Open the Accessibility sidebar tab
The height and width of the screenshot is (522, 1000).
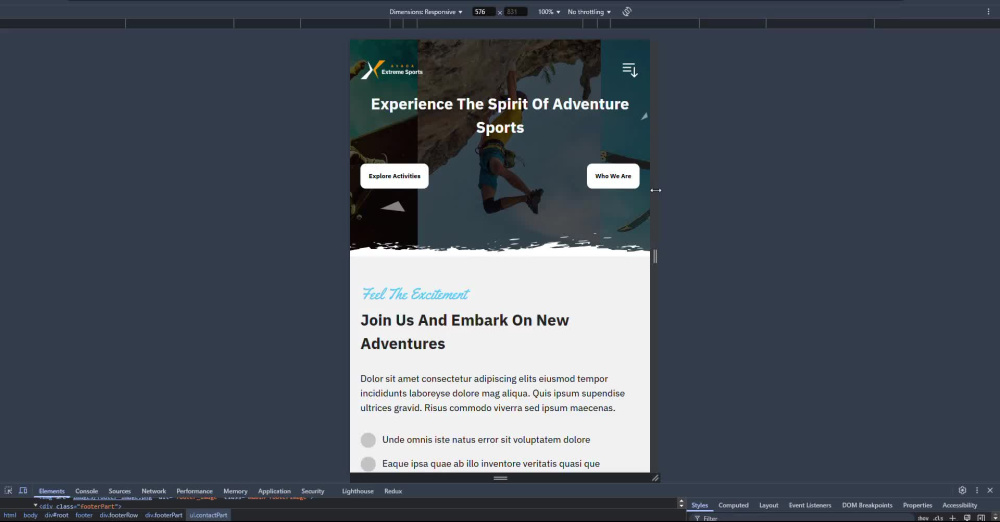pyautogui.click(x=960, y=505)
